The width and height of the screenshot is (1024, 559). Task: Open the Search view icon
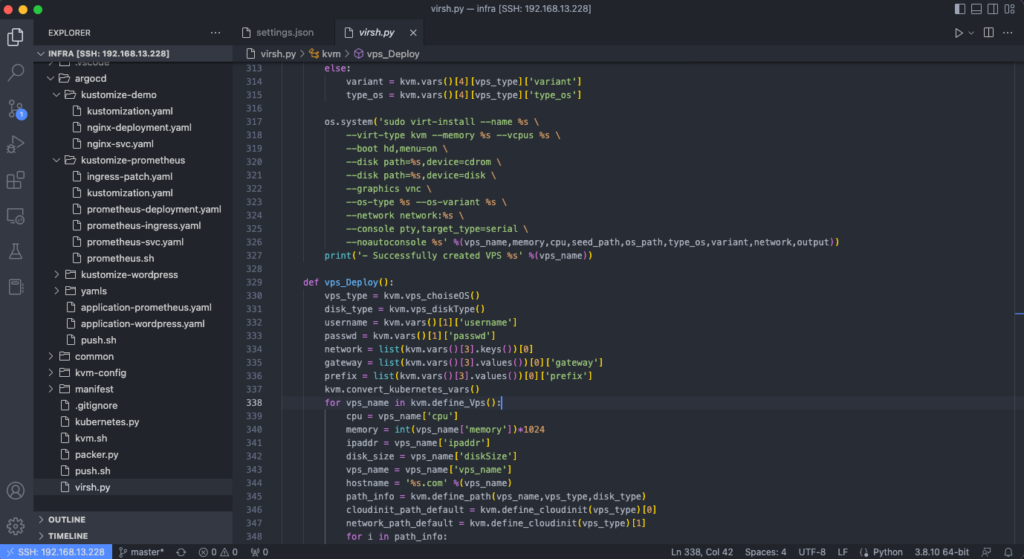point(16,72)
